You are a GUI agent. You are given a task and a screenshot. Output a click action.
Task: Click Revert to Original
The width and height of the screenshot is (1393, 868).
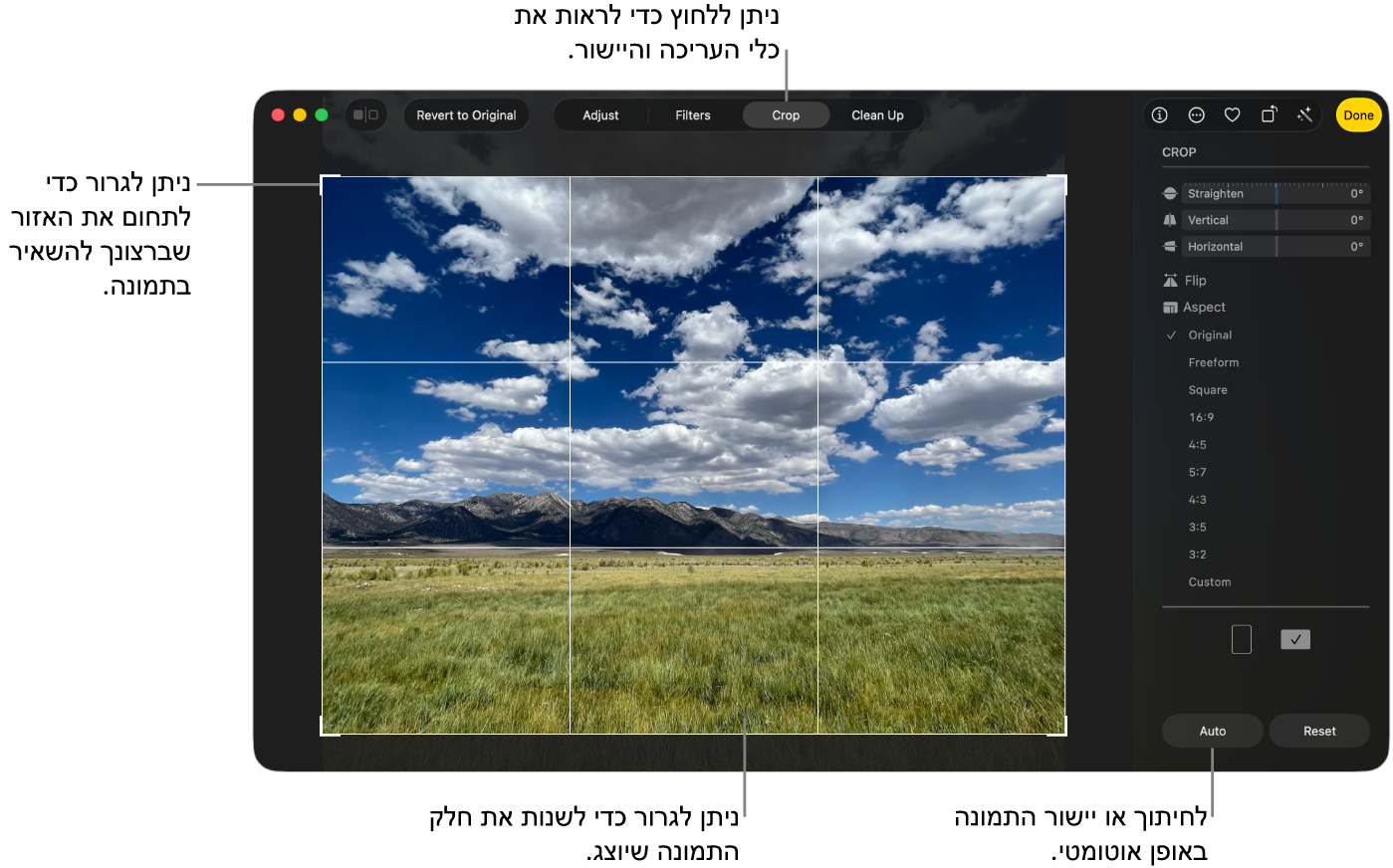[x=466, y=115]
